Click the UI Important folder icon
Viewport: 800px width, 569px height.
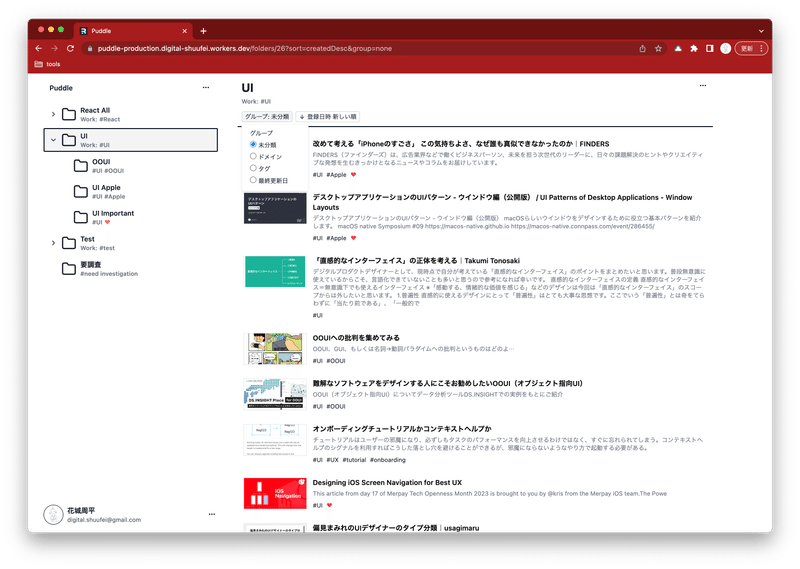pyautogui.click(x=81, y=217)
